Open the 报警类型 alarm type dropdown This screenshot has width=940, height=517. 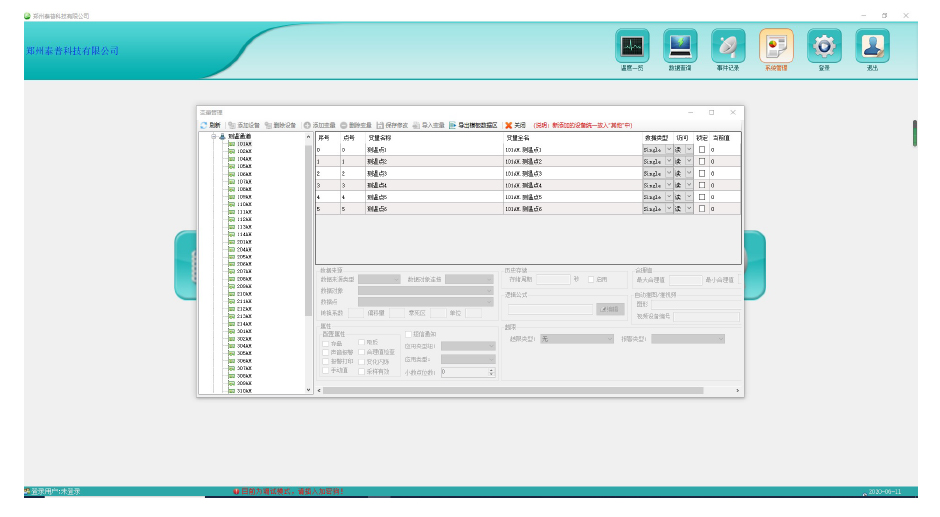pos(688,339)
